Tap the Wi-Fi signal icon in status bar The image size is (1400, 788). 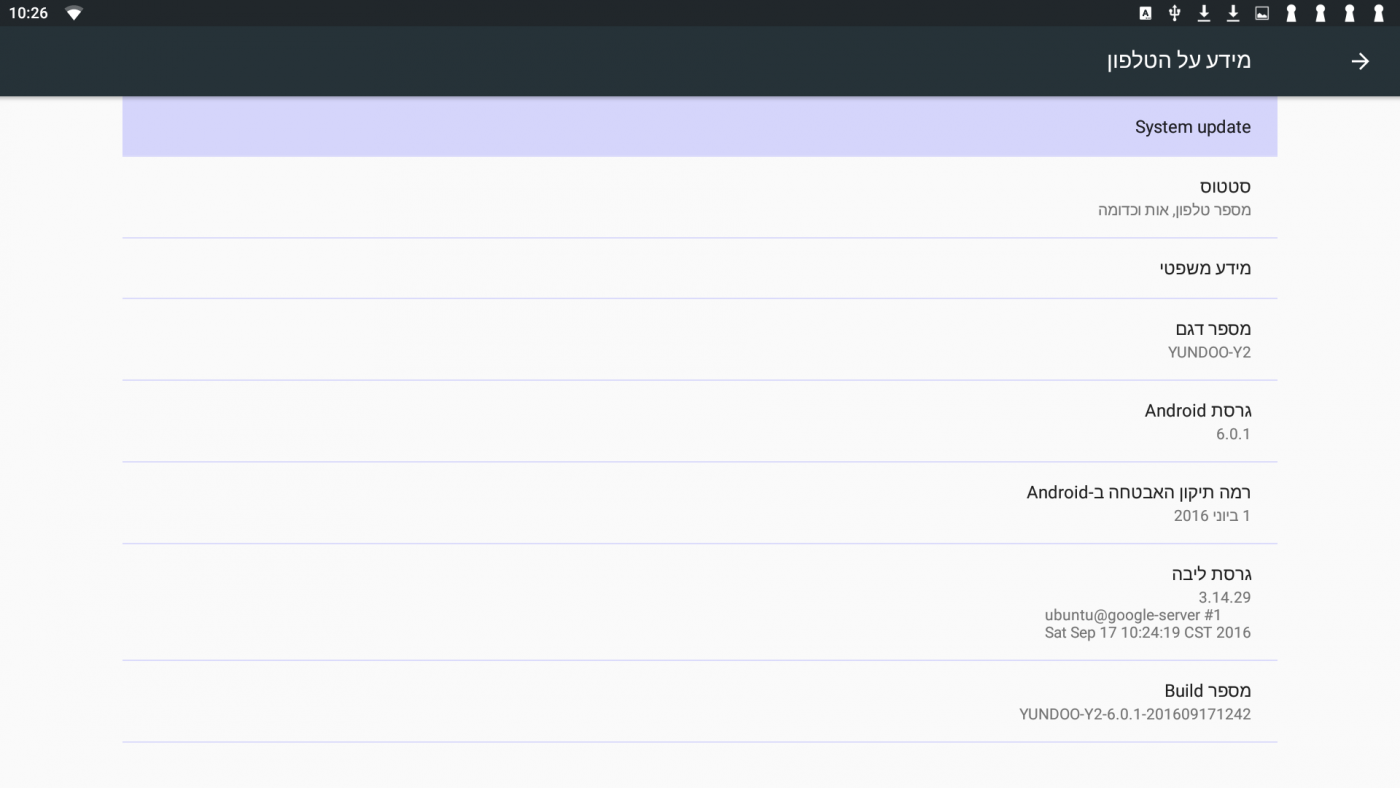click(x=74, y=13)
